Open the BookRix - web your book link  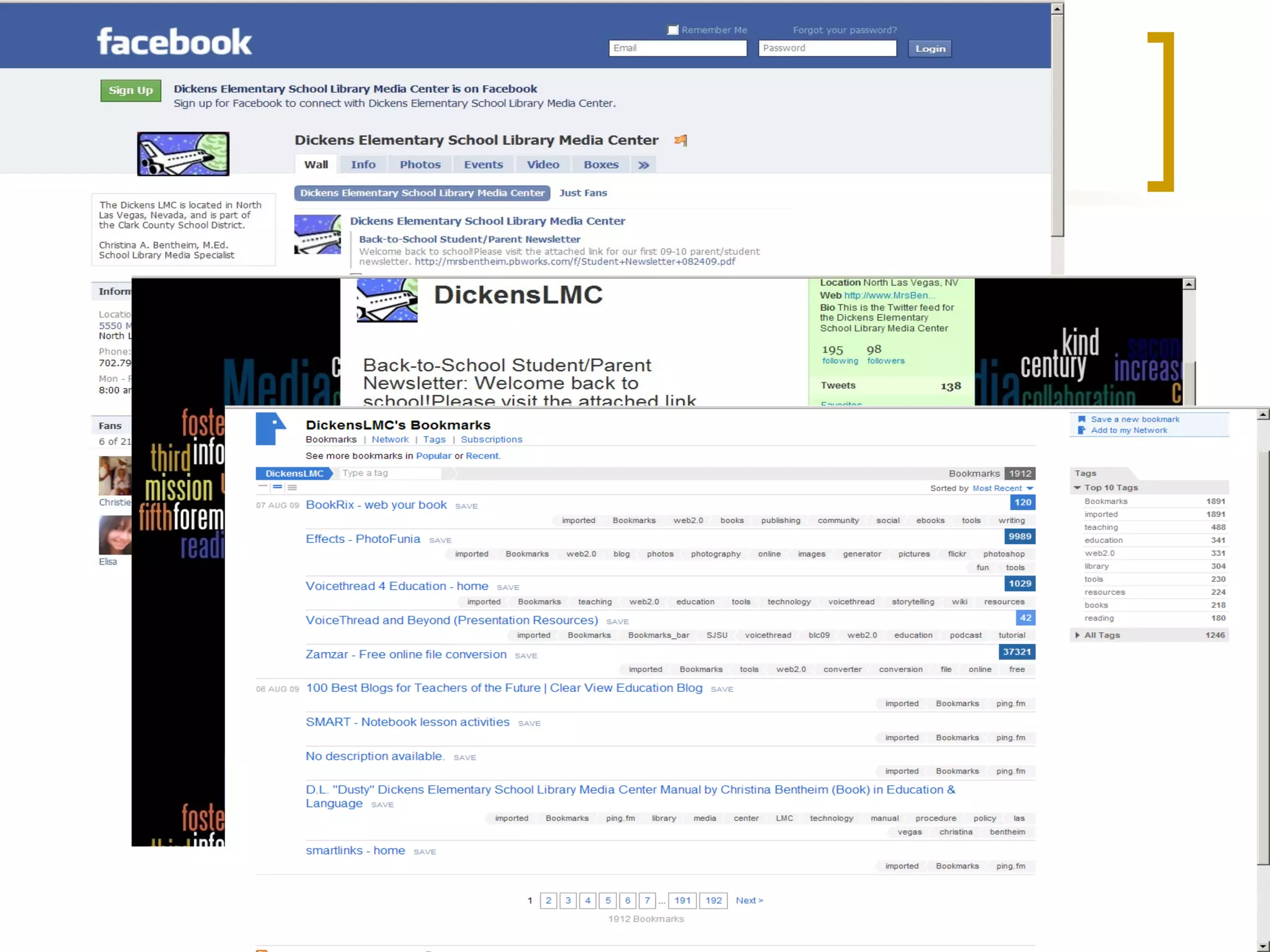coord(376,505)
